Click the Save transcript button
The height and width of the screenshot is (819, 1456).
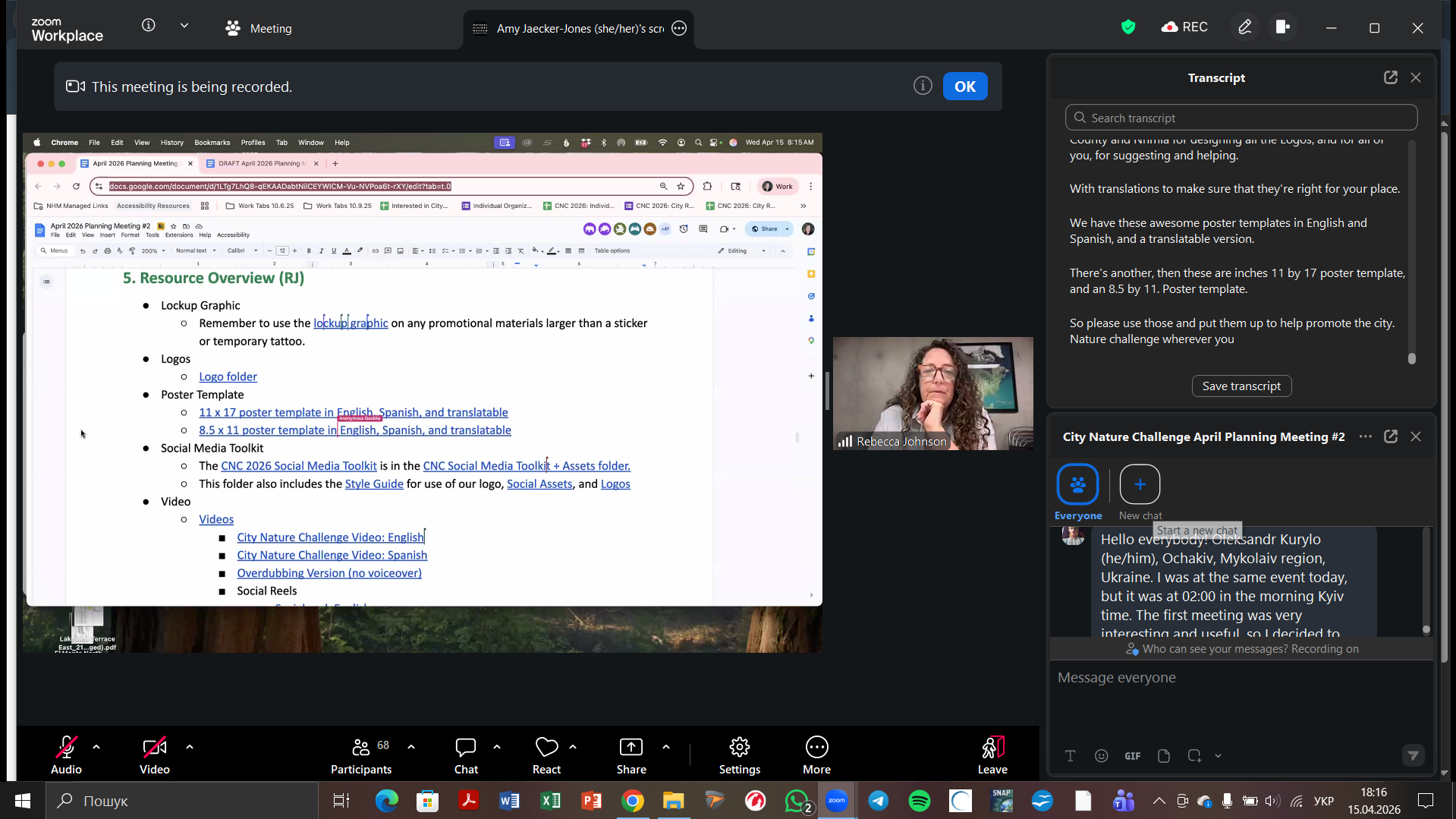[1241, 386]
